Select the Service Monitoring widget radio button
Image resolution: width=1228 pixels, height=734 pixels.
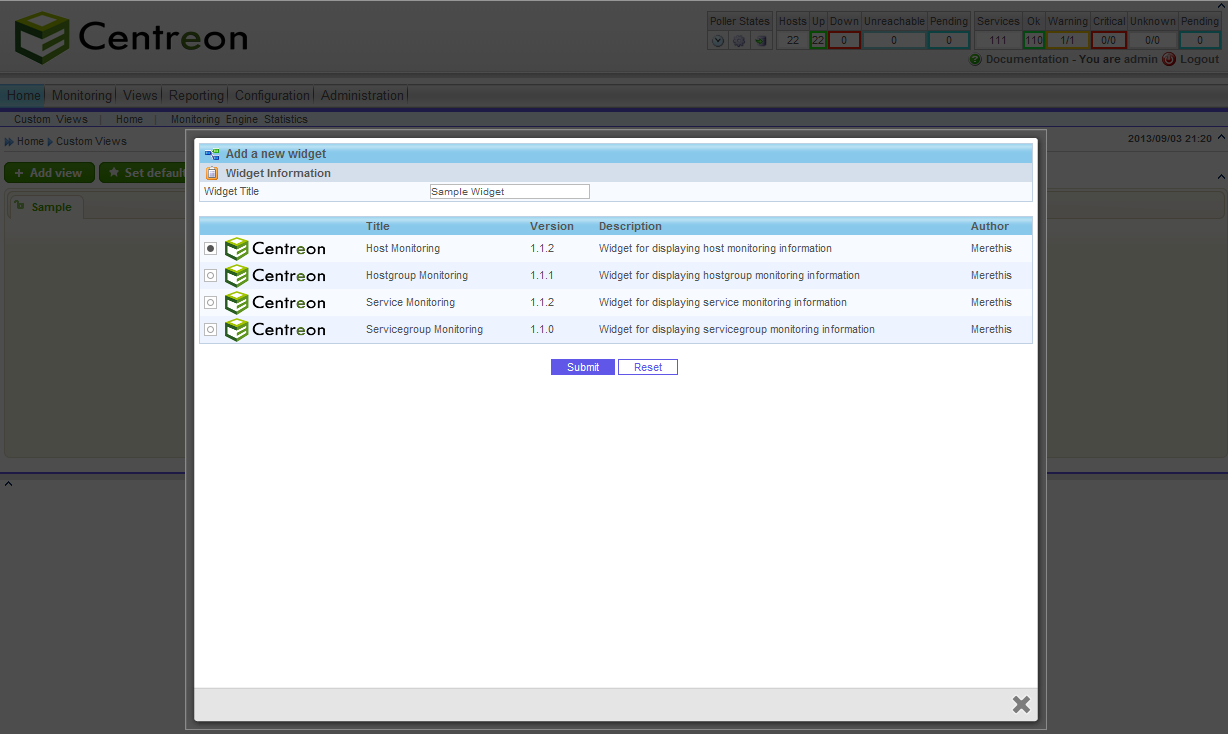tap(210, 302)
